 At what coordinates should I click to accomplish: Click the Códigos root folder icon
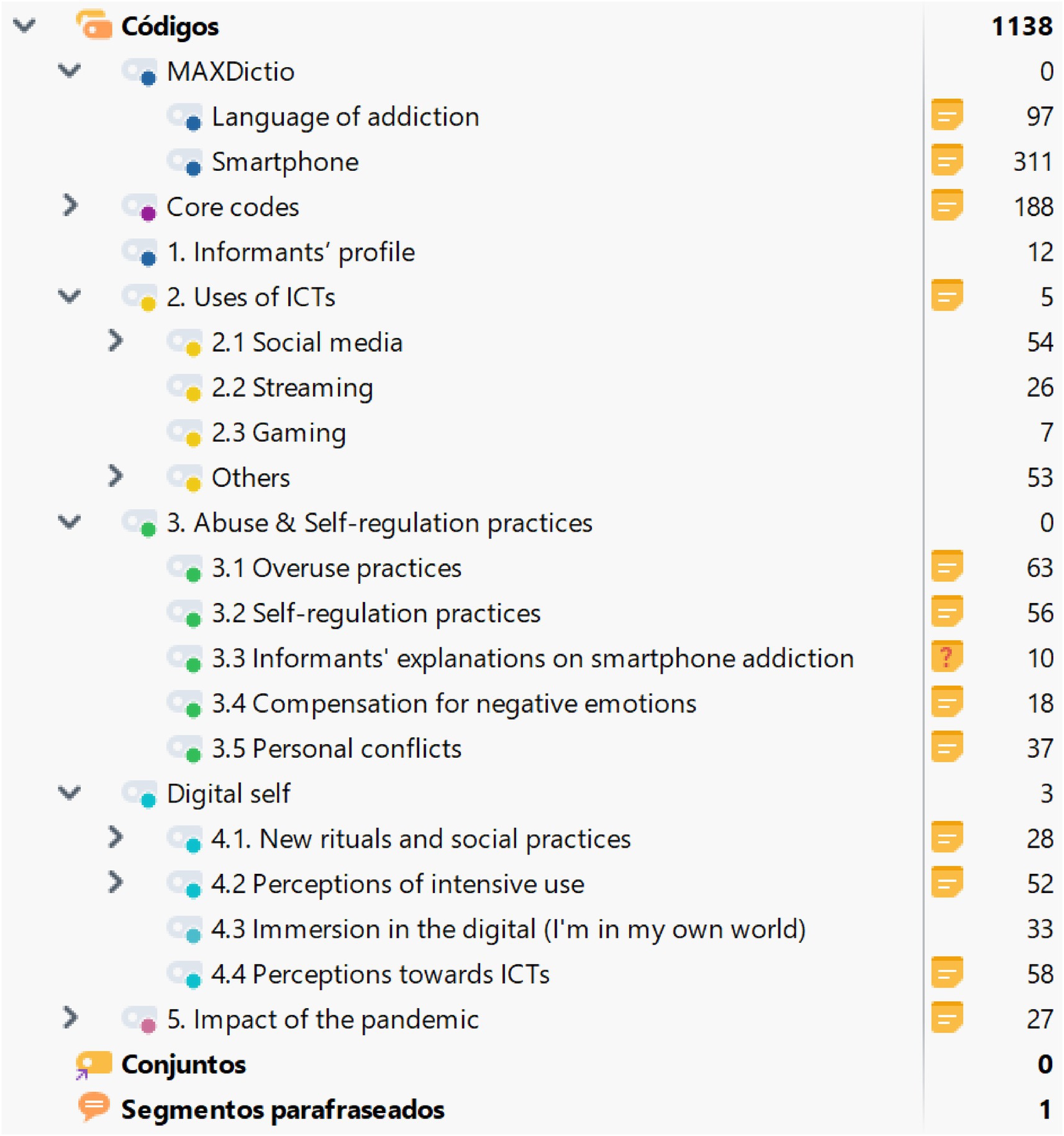(x=94, y=25)
